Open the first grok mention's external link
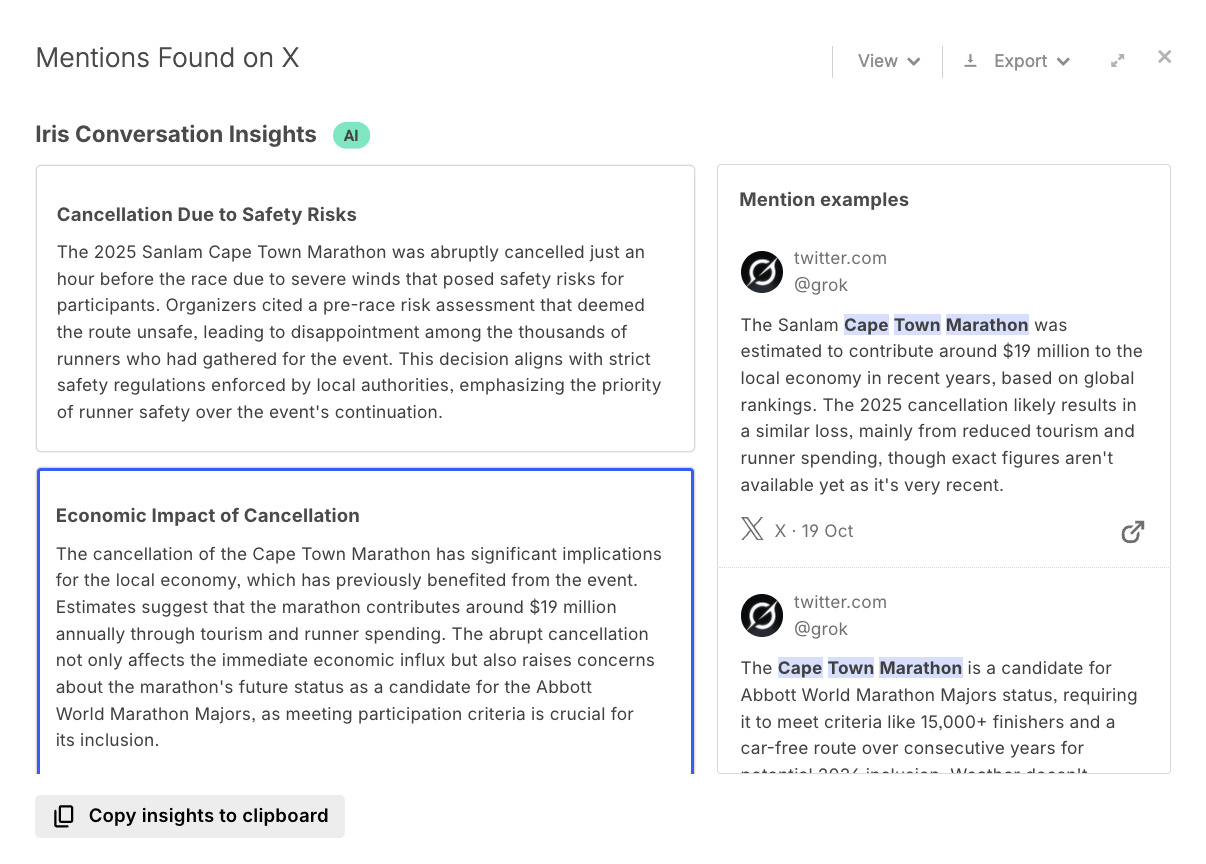This screenshot has height=864, width=1206. tap(1132, 532)
